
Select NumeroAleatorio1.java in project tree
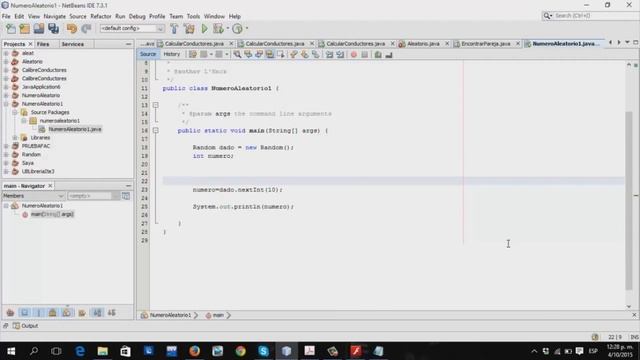tap(75, 129)
